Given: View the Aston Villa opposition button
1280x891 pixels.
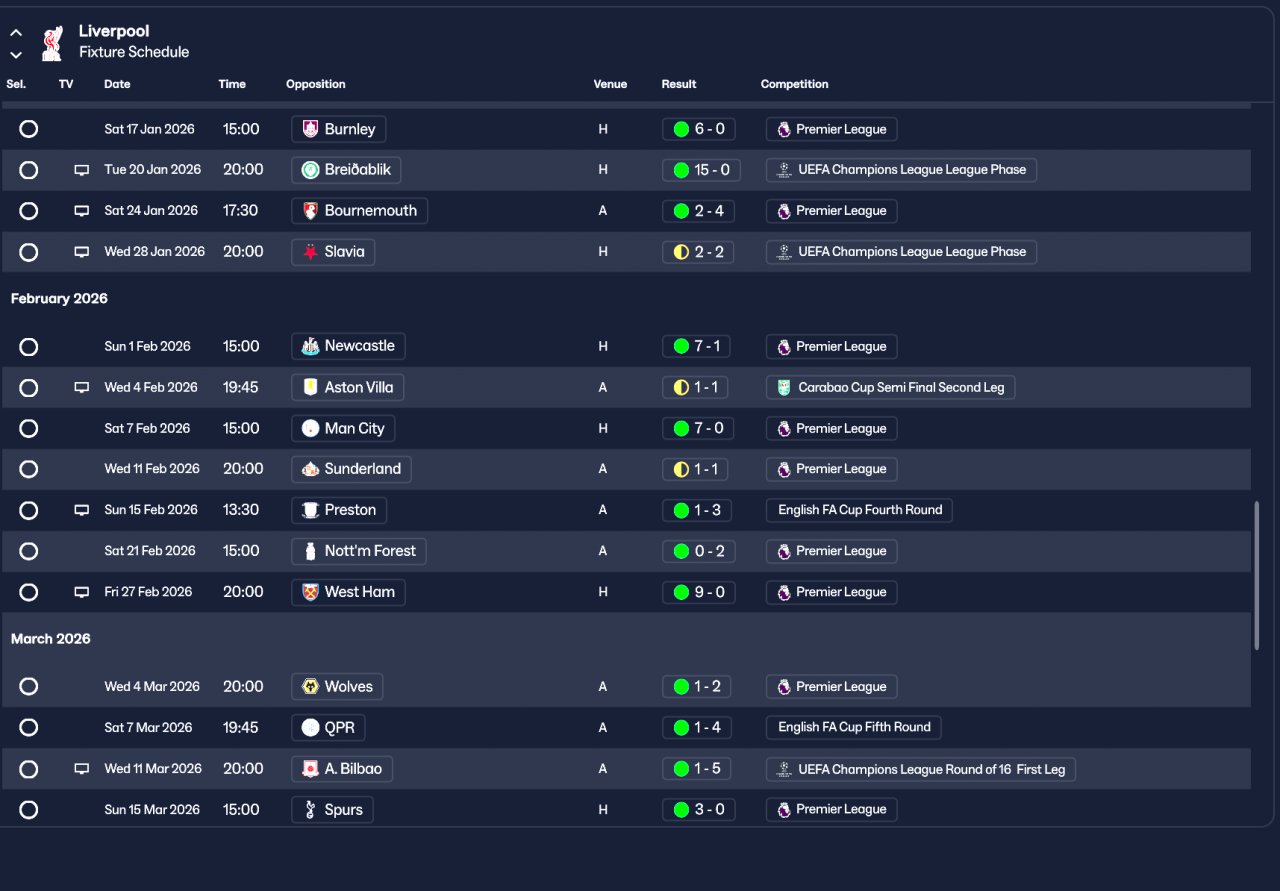Looking at the screenshot, I should pos(348,388).
